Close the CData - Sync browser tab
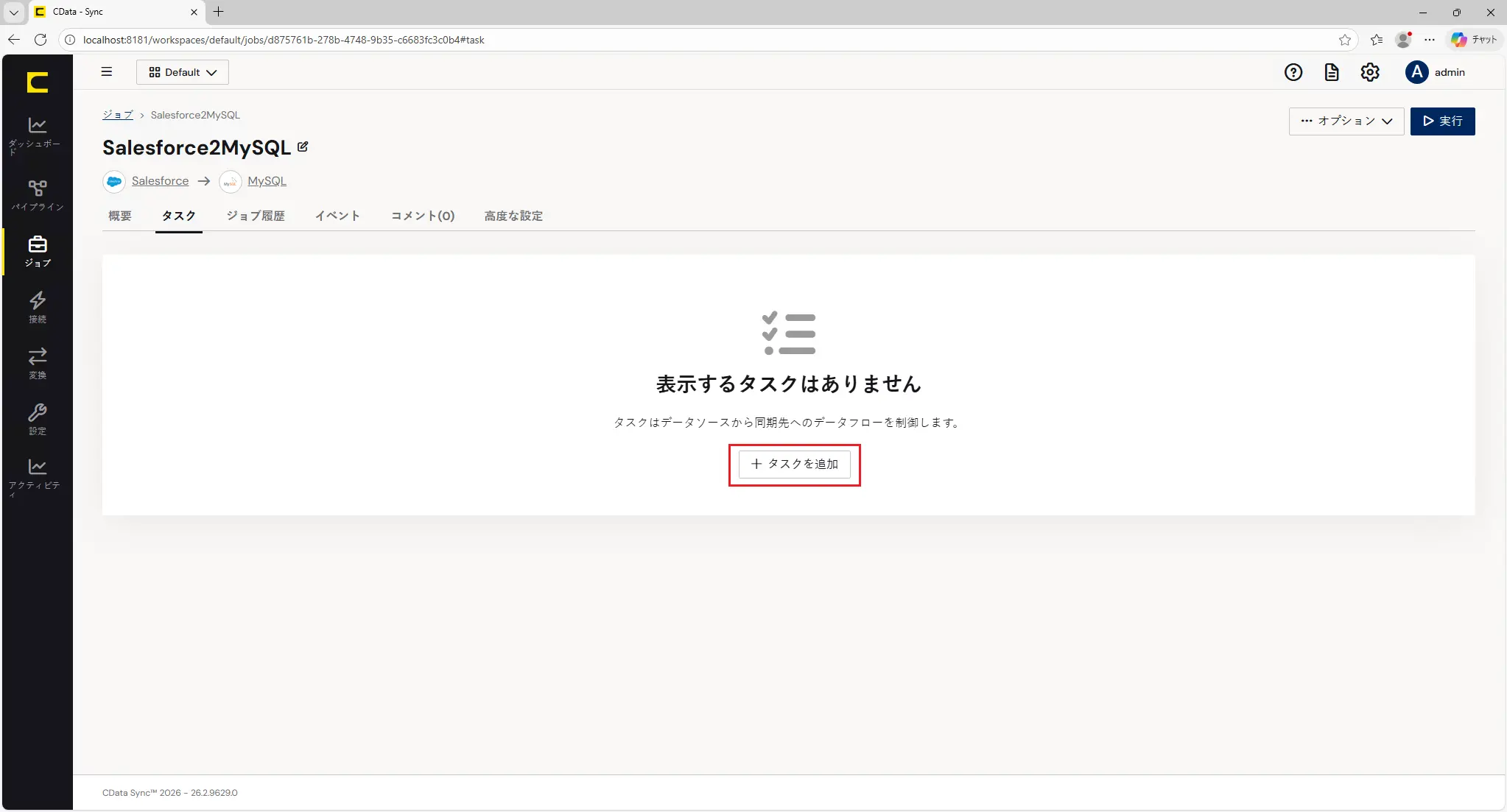The height and width of the screenshot is (812, 1507). click(x=194, y=12)
